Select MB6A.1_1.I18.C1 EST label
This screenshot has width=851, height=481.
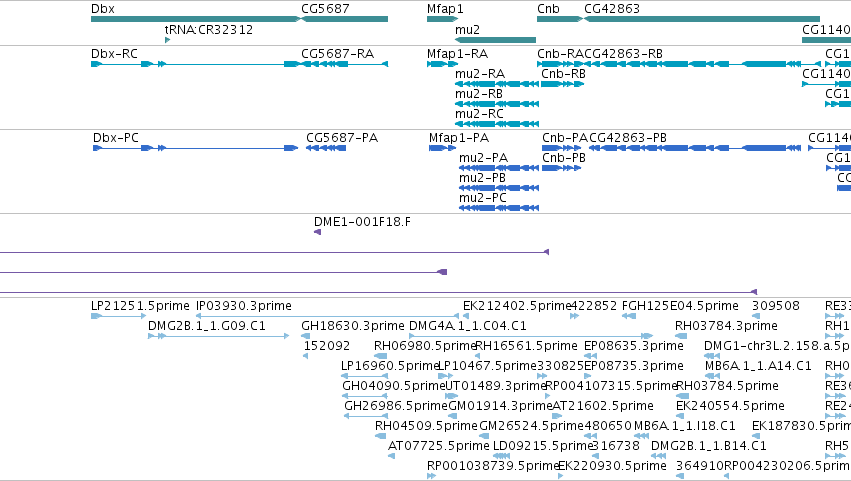pyautogui.click(x=684, y=426)
